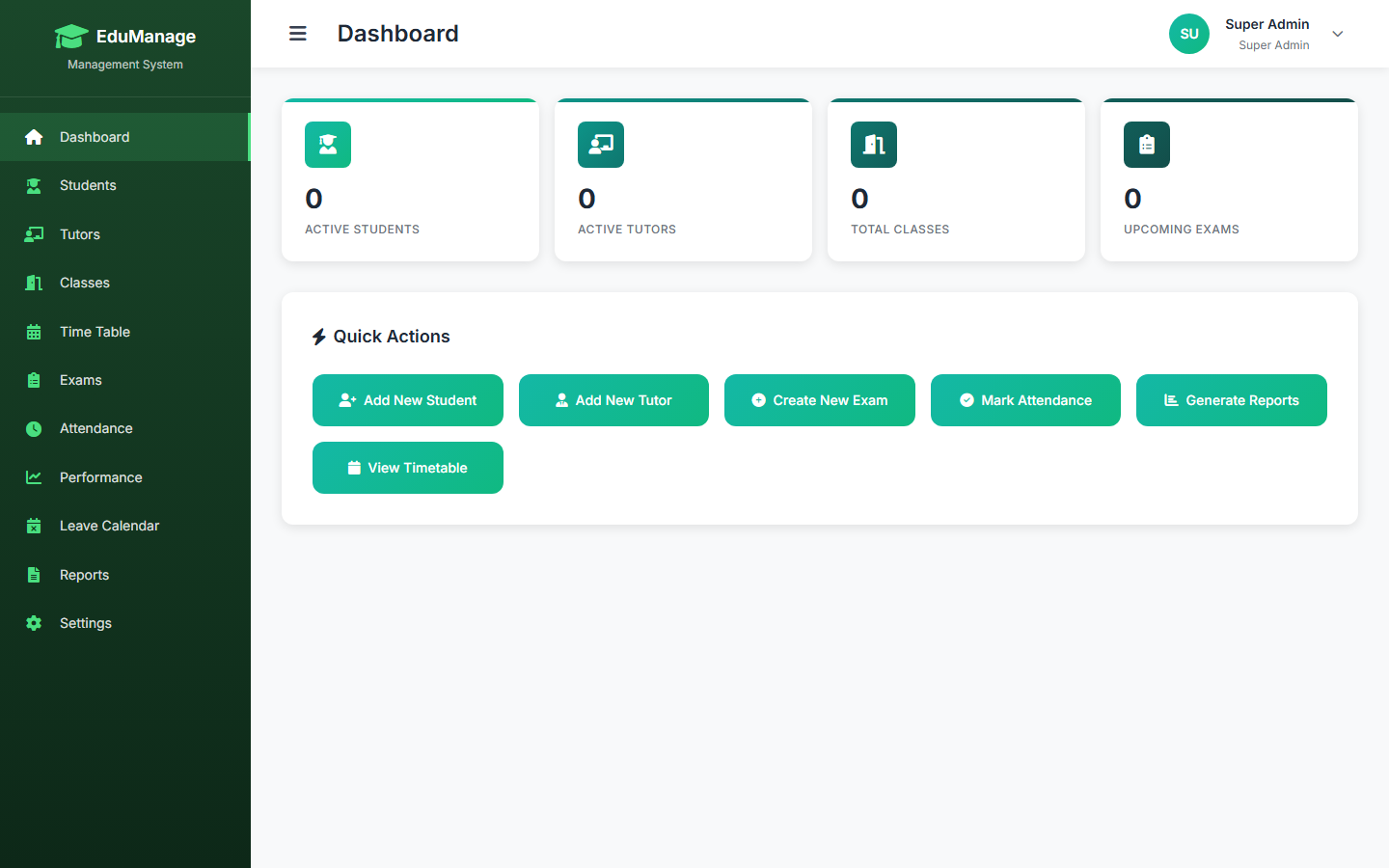Image resolution: width=1389 pixels, height=868 pixels.
Task: Click the Super Admin name text
Action: [x=1267, y=24]
